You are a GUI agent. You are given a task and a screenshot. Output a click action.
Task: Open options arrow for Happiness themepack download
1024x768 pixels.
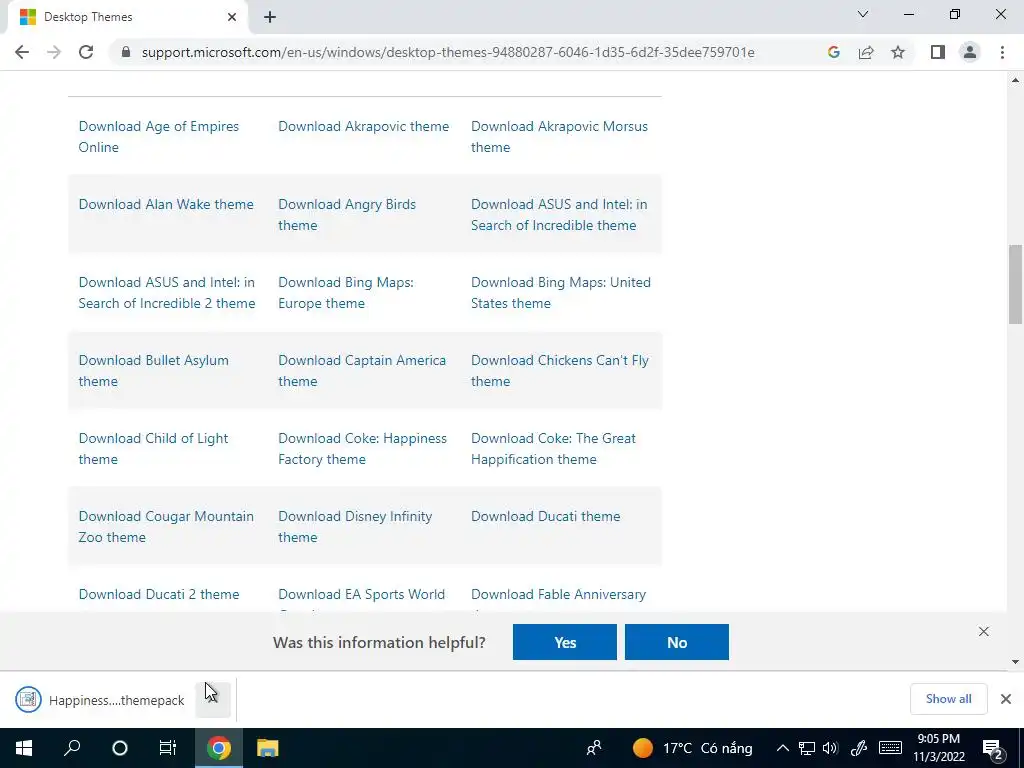pos(213,700)
